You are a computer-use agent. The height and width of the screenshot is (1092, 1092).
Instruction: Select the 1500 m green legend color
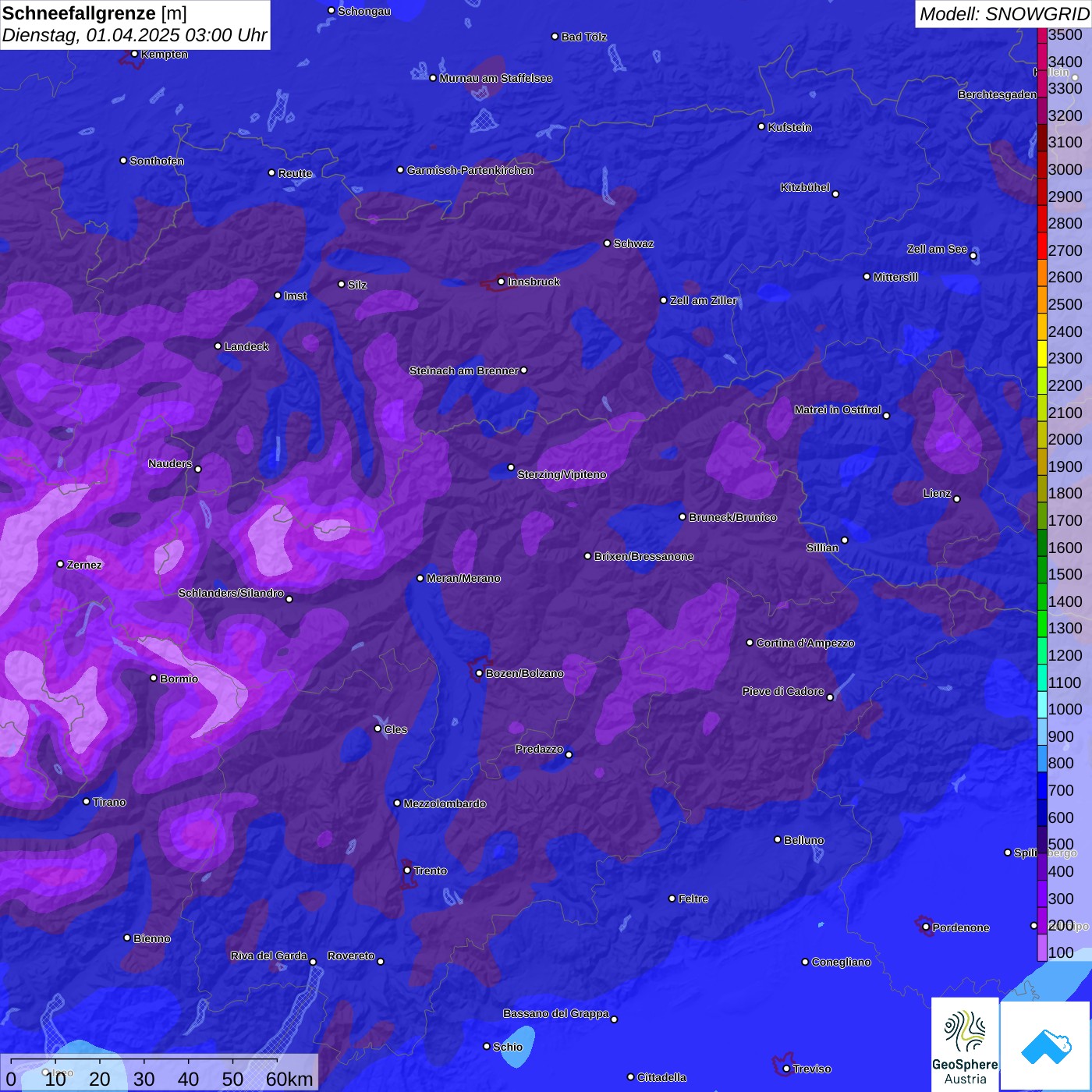pos(1041,569)
